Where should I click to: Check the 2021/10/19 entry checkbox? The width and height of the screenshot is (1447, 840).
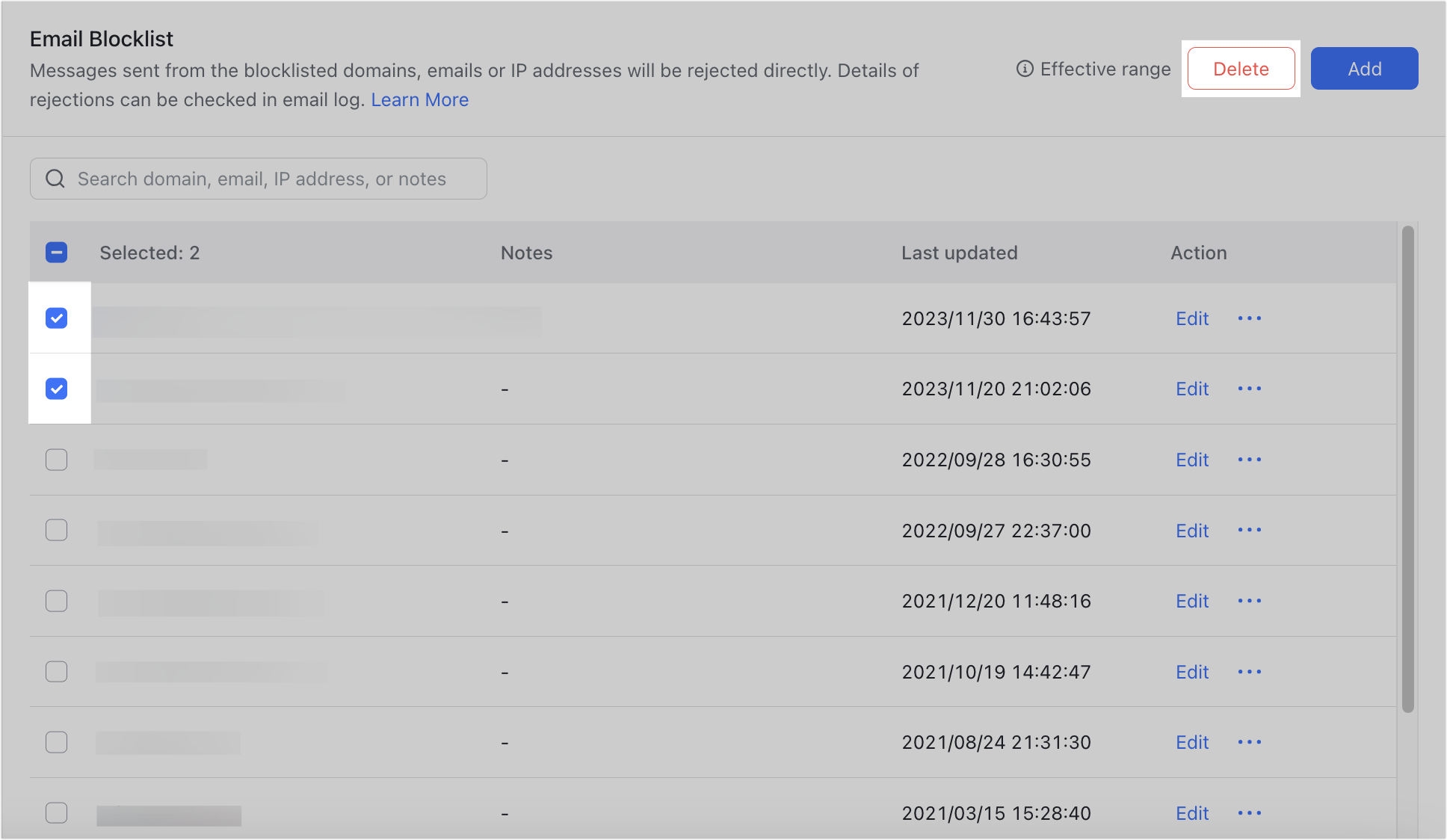point(57,671)
